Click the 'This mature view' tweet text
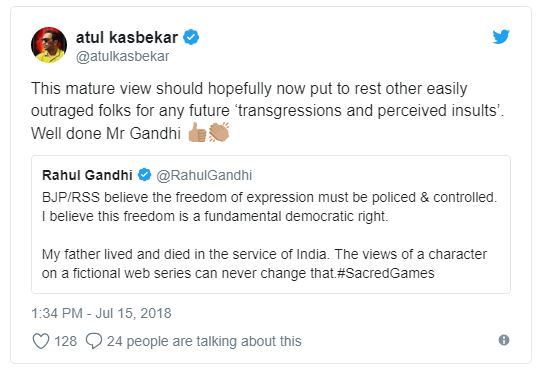 pos(267,111)
